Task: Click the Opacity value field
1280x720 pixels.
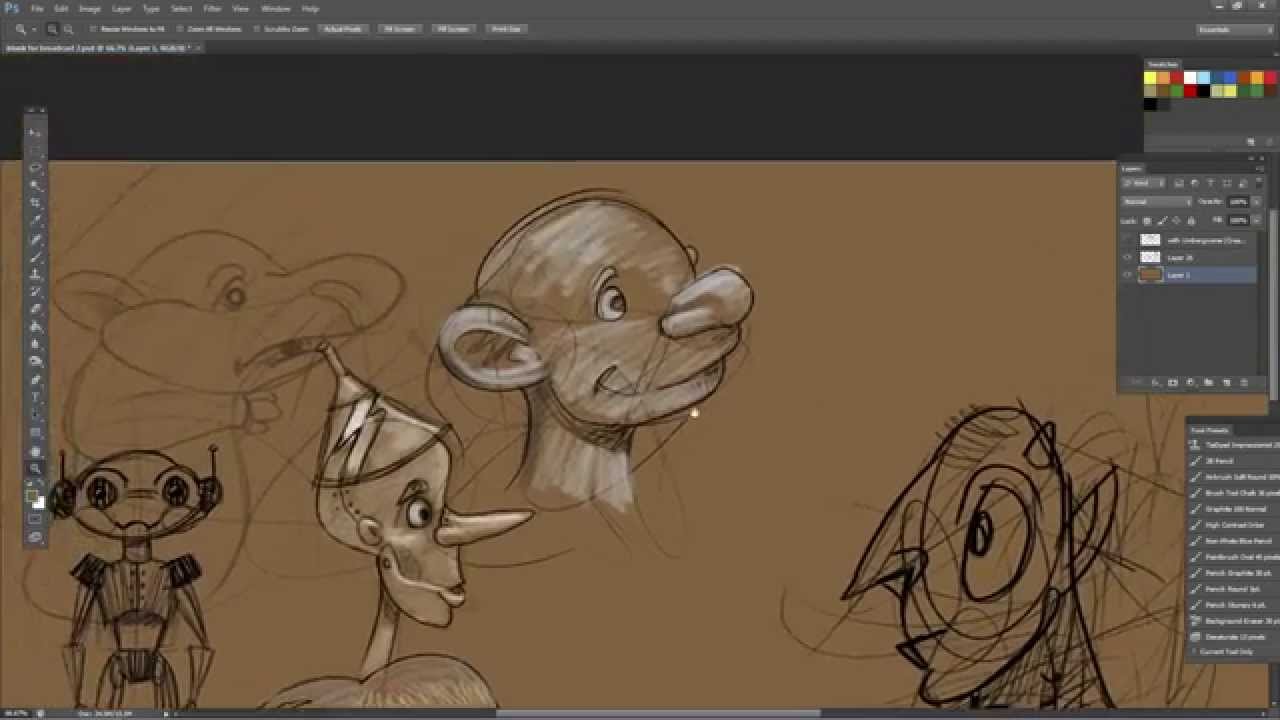Action: [x=1238, y=202]
